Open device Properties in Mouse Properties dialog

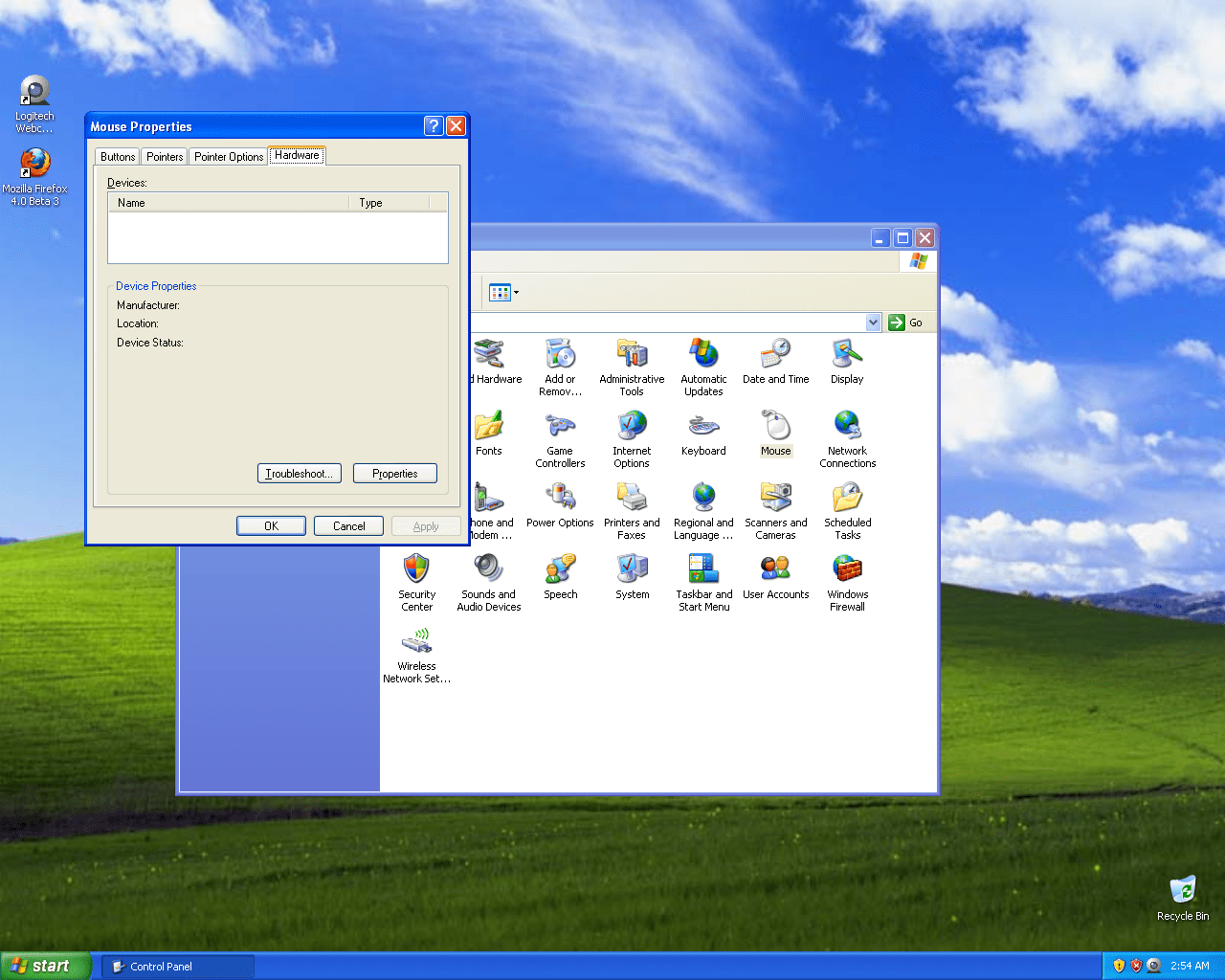pyautogui.click(x=395, y=474)
